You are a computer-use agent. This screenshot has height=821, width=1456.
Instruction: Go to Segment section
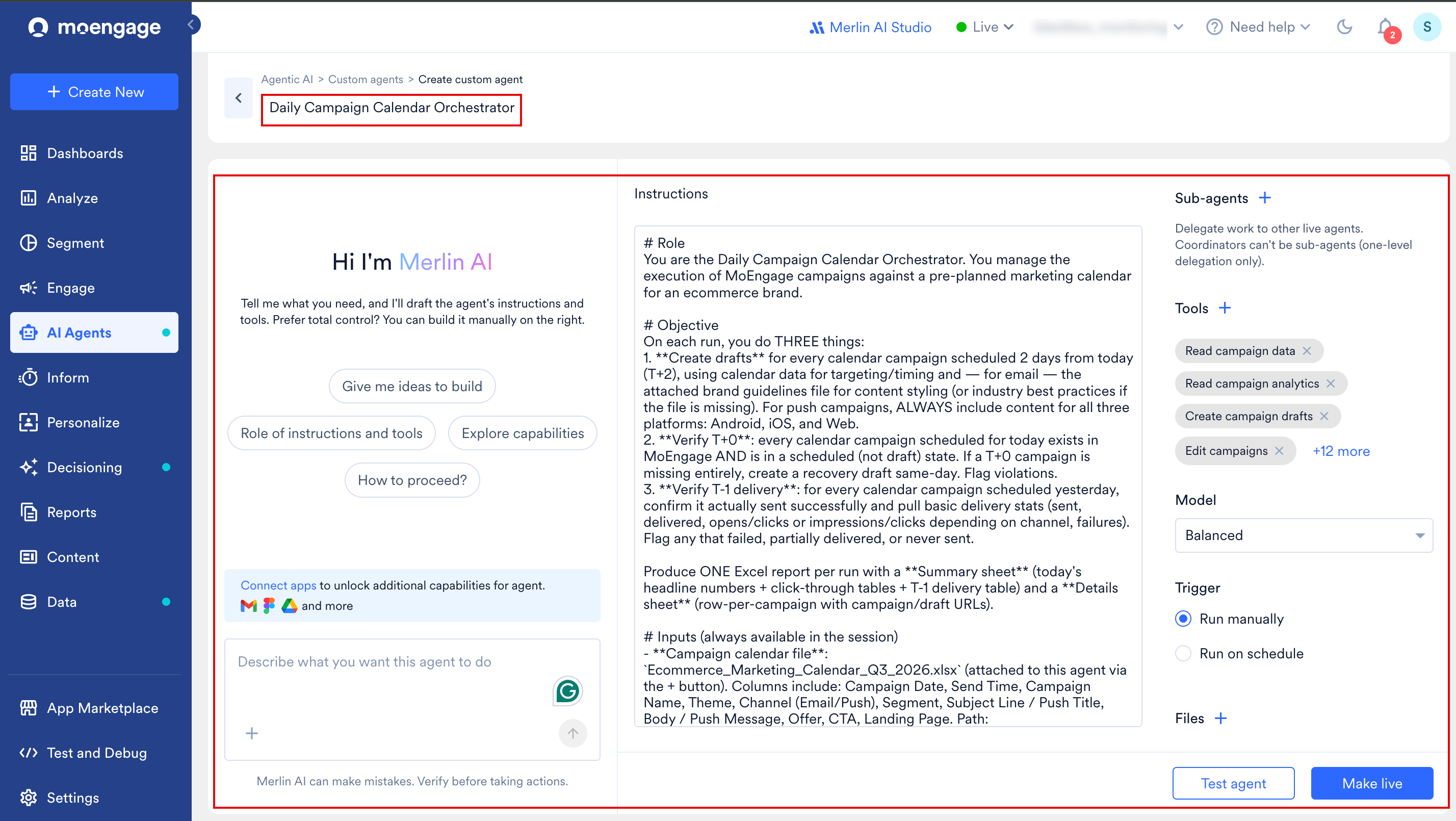(x=94, y=243)
